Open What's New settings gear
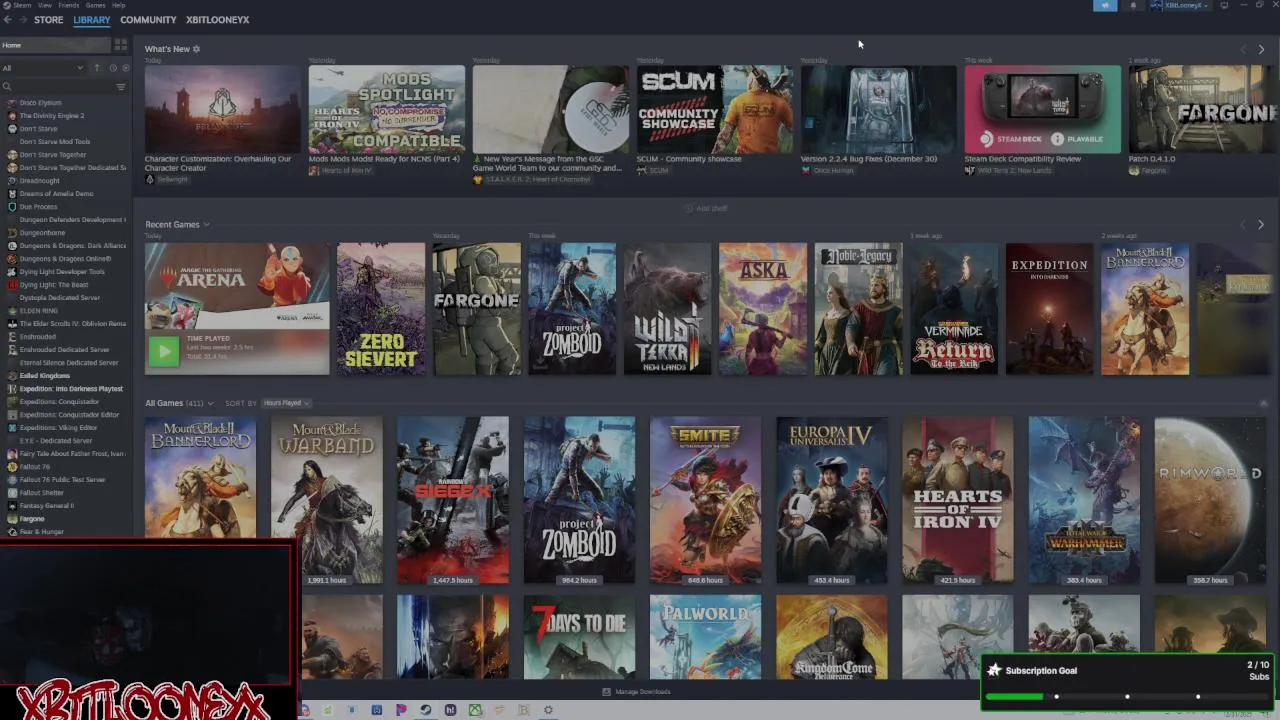This screenshot has width=1280, height=720. point(196,49)
